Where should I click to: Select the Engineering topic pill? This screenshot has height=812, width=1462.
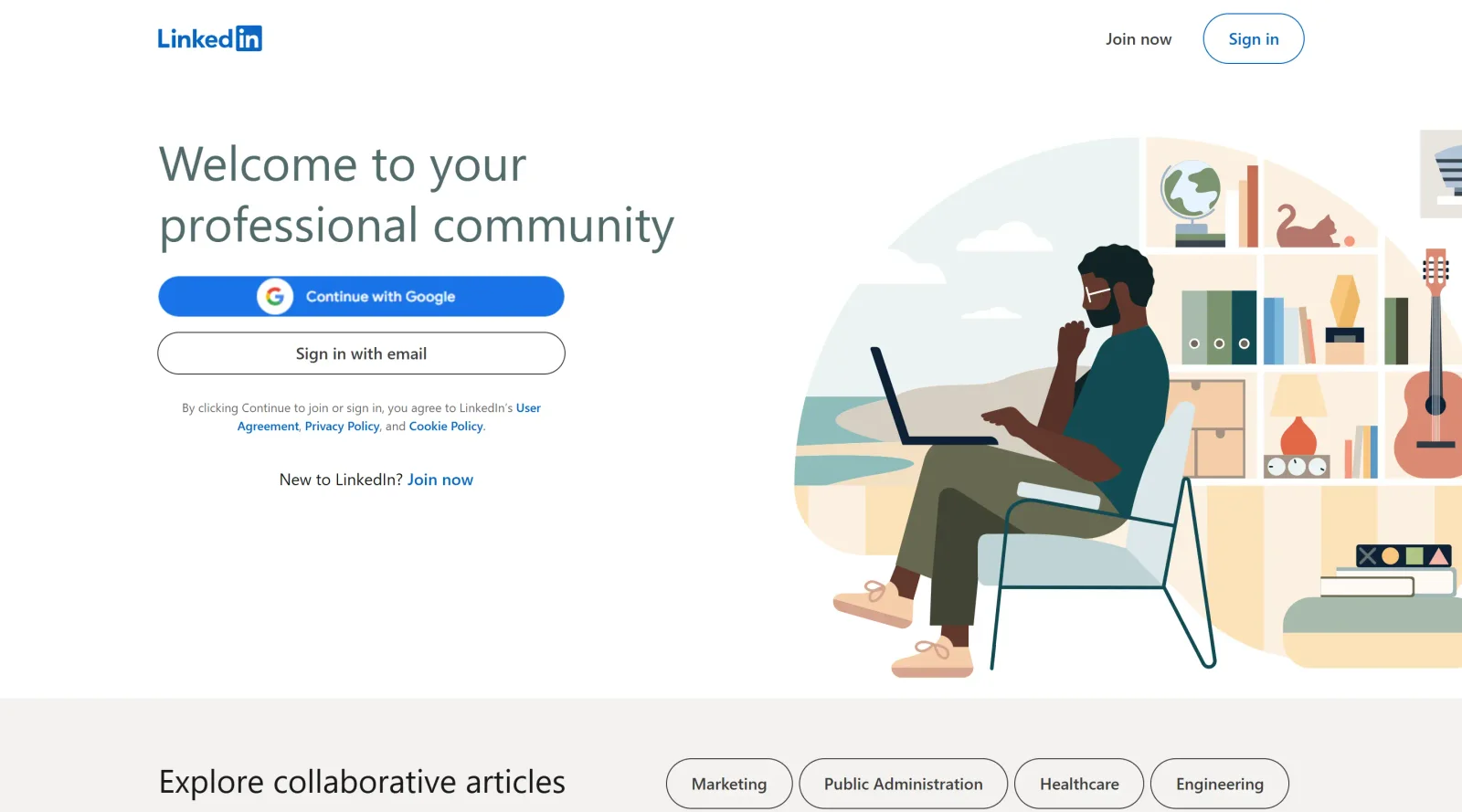[x=1220, y=784]
